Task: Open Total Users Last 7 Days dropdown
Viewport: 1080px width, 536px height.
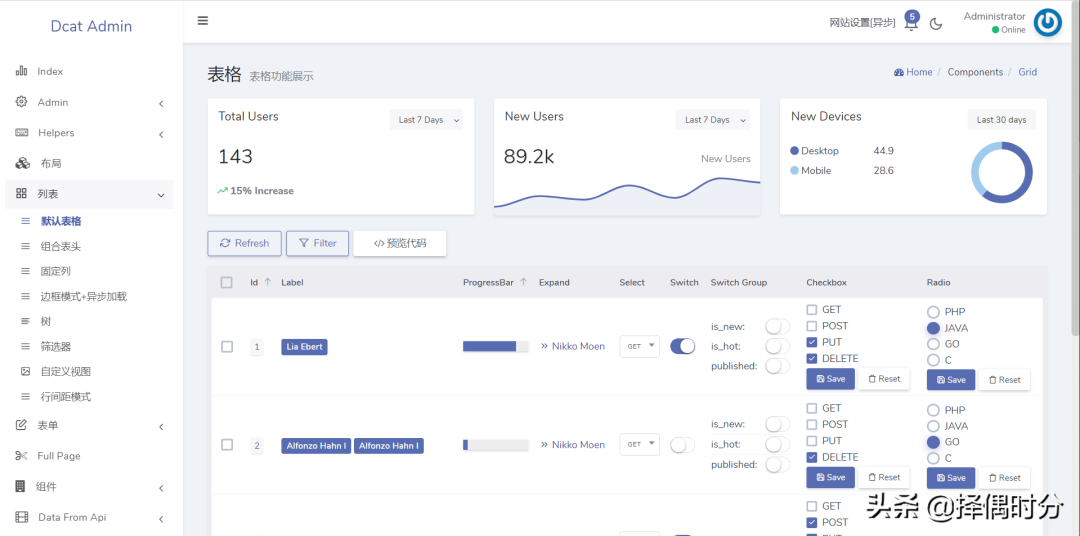Action: (x=427, y=120)
